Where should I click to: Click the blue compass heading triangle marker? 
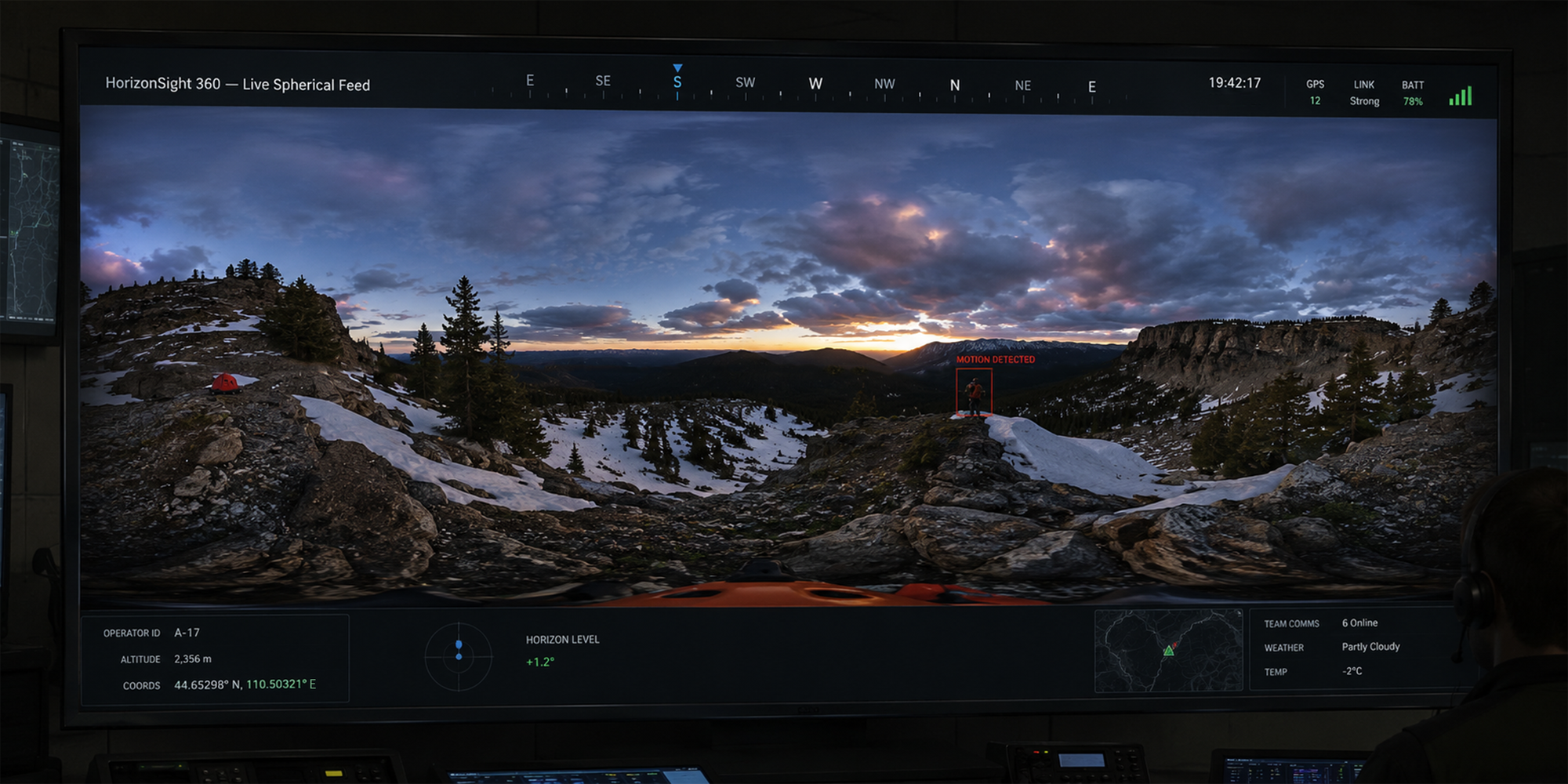point(677,68)
